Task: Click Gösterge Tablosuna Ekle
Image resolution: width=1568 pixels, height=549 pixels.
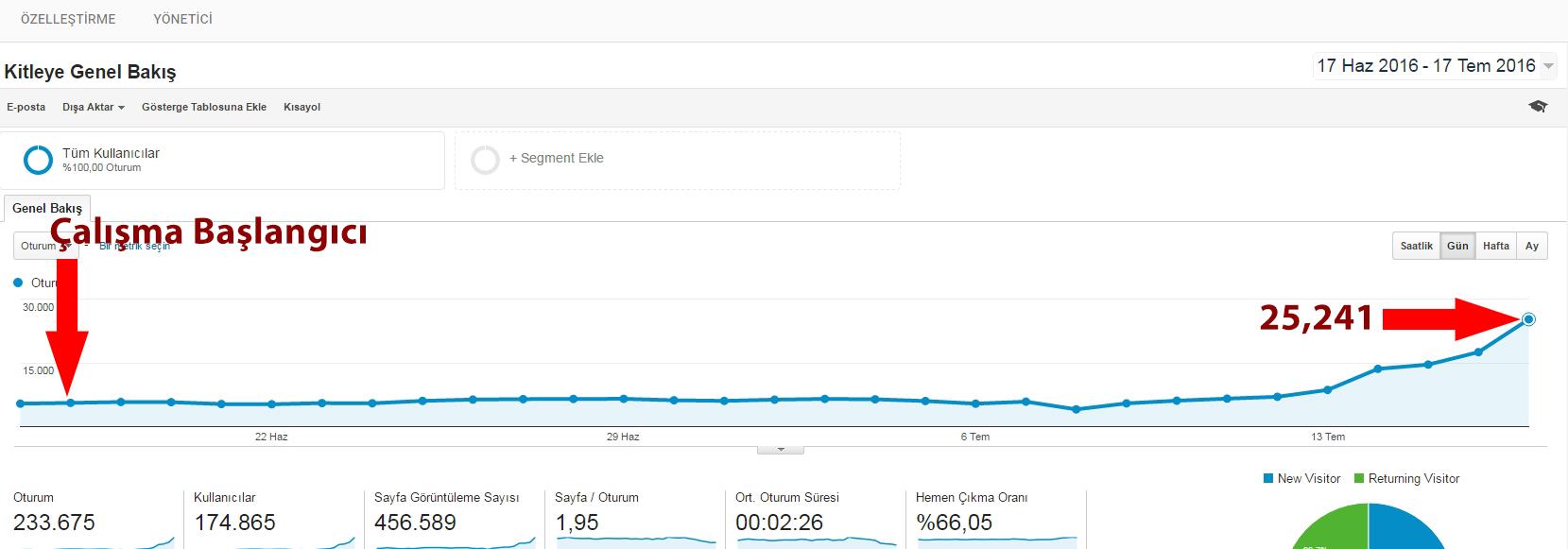Action: (x=204, y=107)
